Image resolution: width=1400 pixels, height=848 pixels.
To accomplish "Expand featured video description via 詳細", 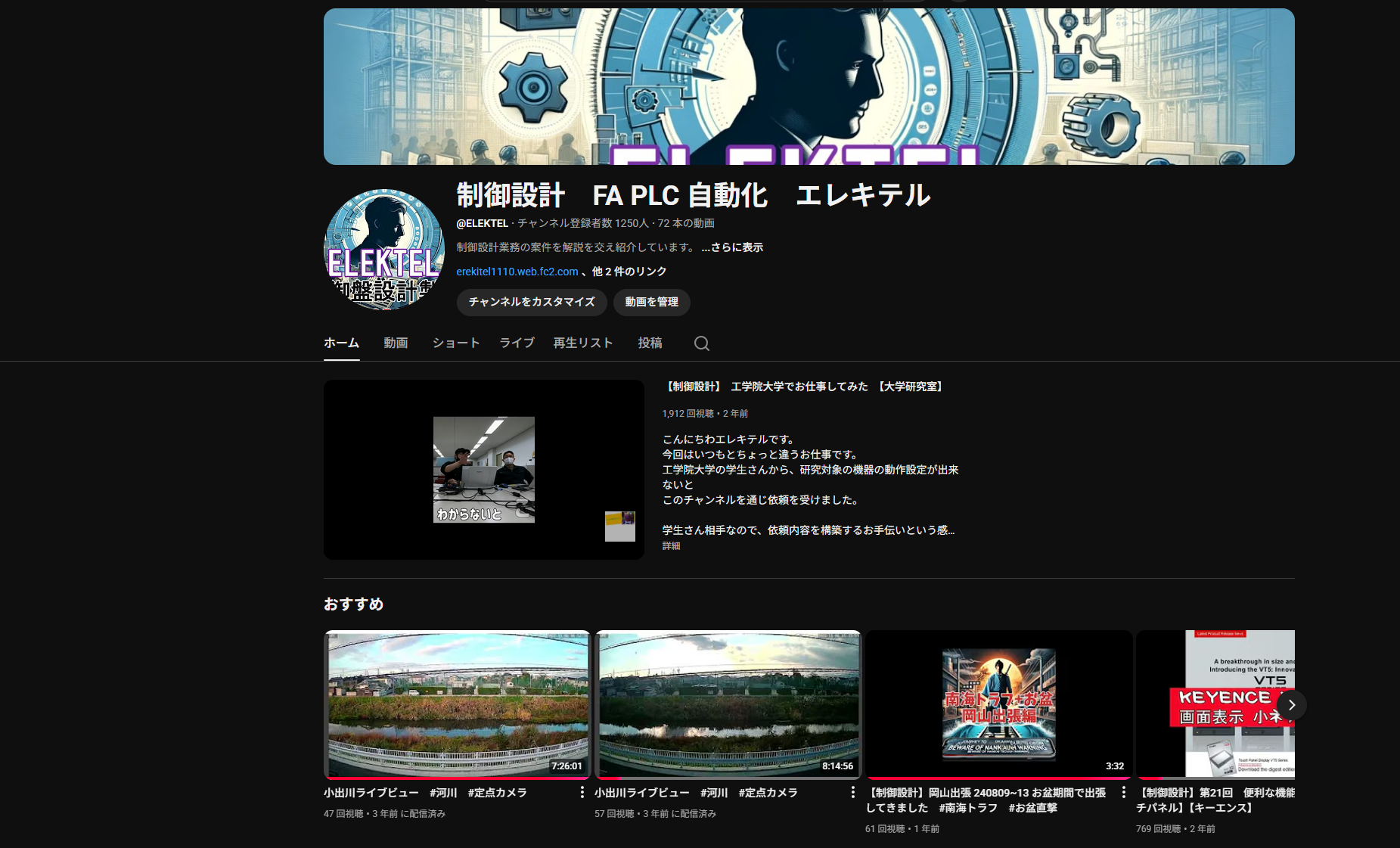I will (671, 546).
